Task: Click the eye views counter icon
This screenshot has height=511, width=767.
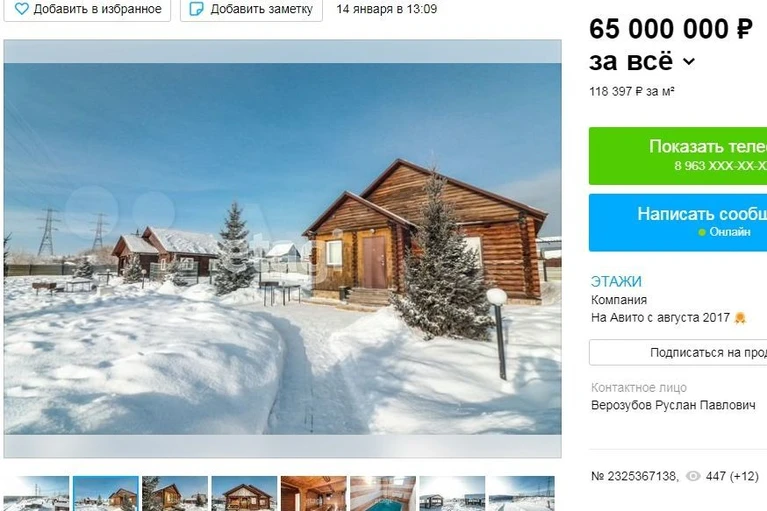Action: (693, 476)
